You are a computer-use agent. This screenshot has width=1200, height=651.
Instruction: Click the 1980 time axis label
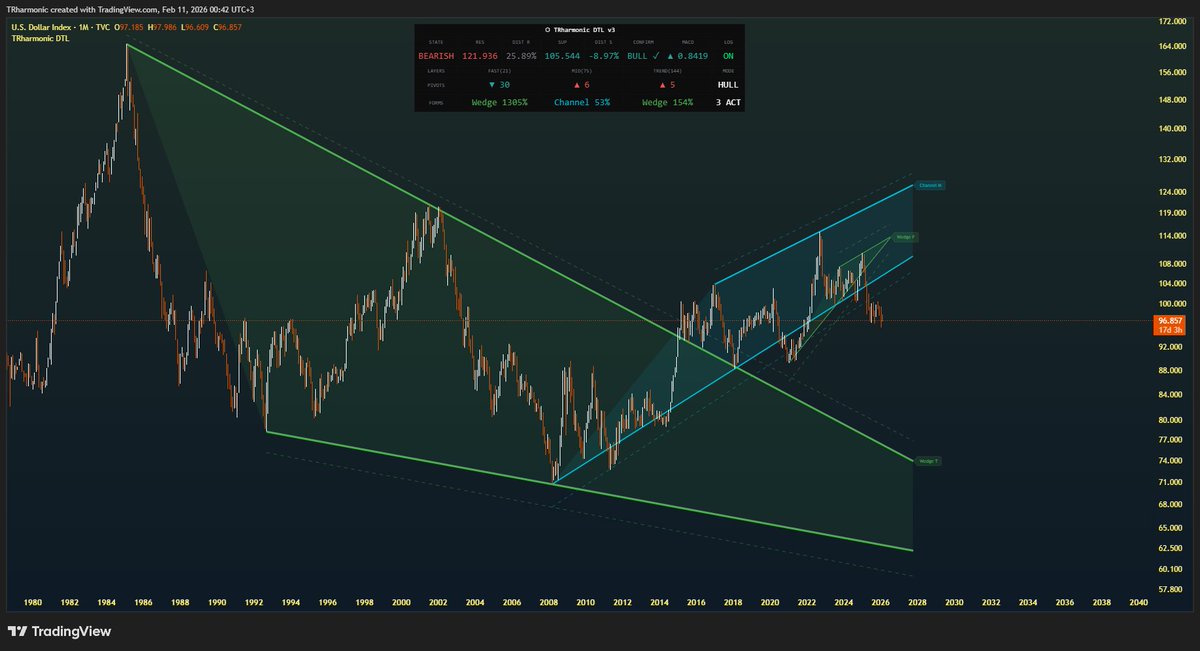(32, 603)
